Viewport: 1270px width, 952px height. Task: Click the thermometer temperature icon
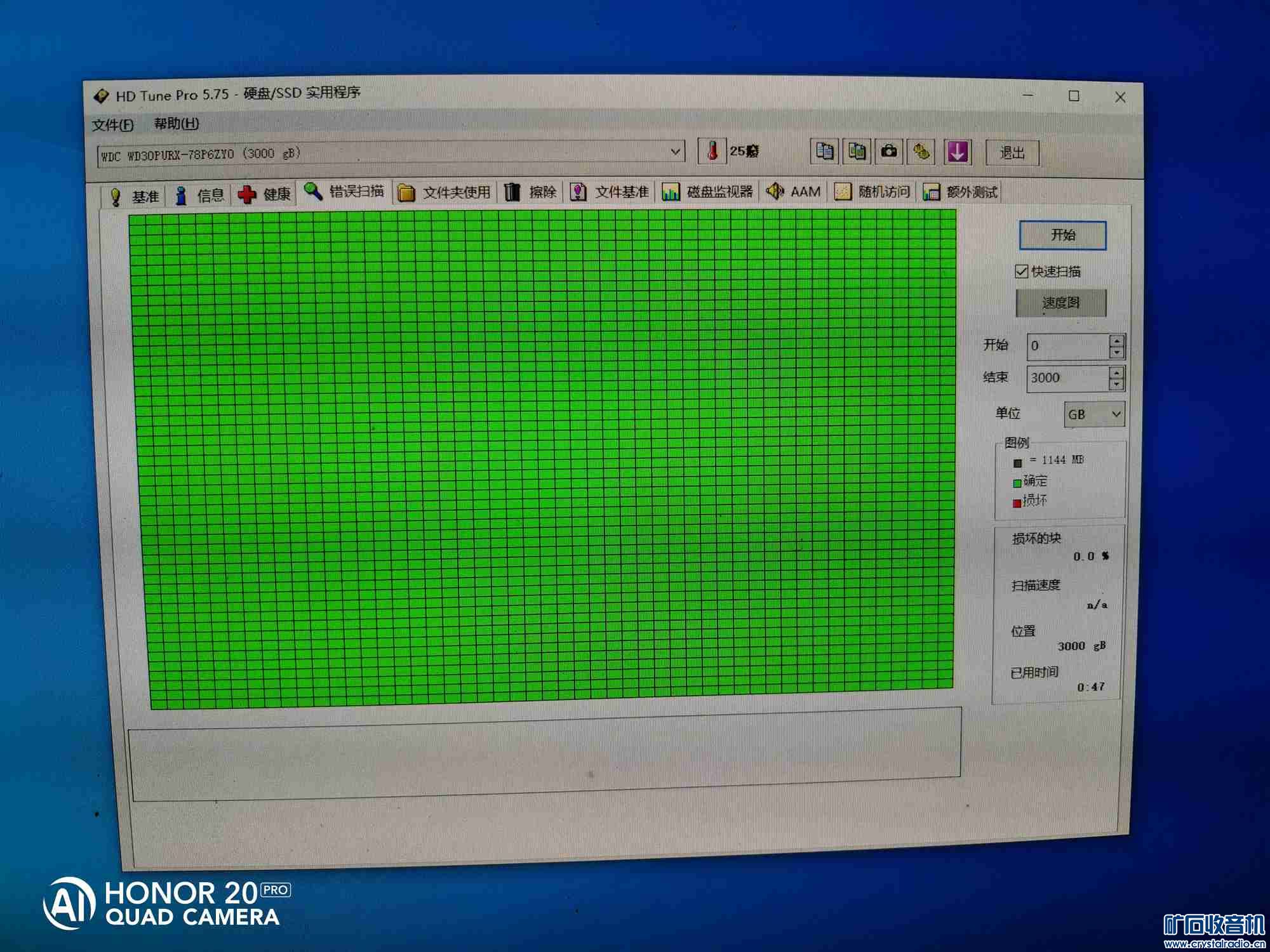point(712,151)
